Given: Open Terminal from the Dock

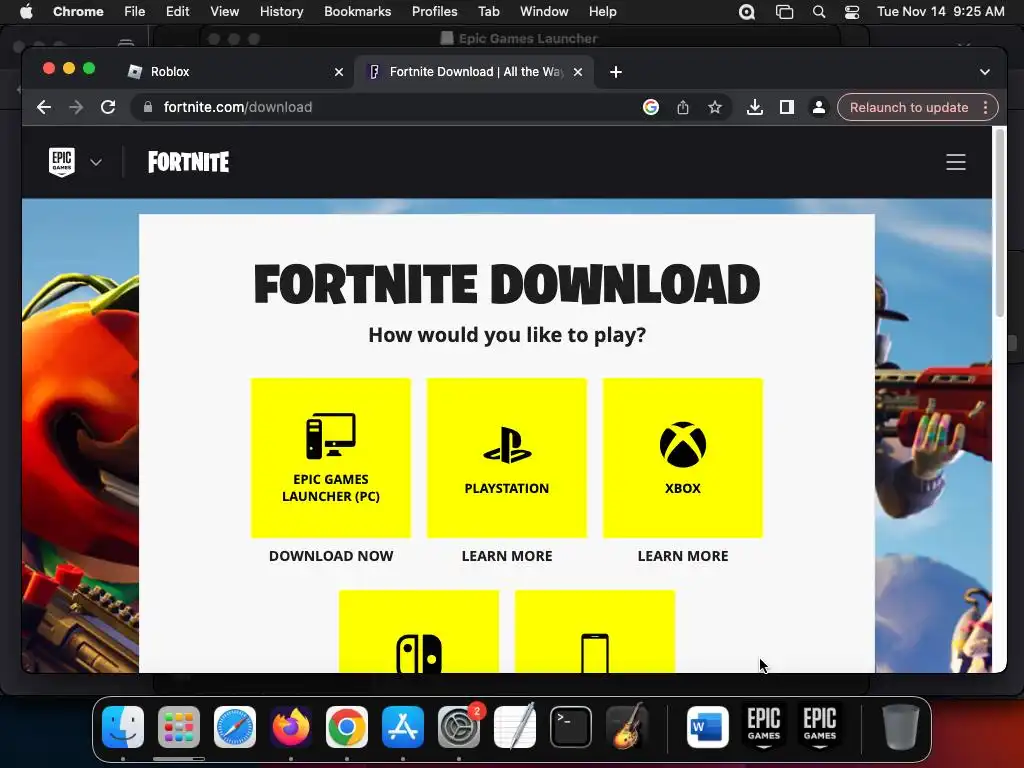Looking at the screenshot, I should (571, 727).
